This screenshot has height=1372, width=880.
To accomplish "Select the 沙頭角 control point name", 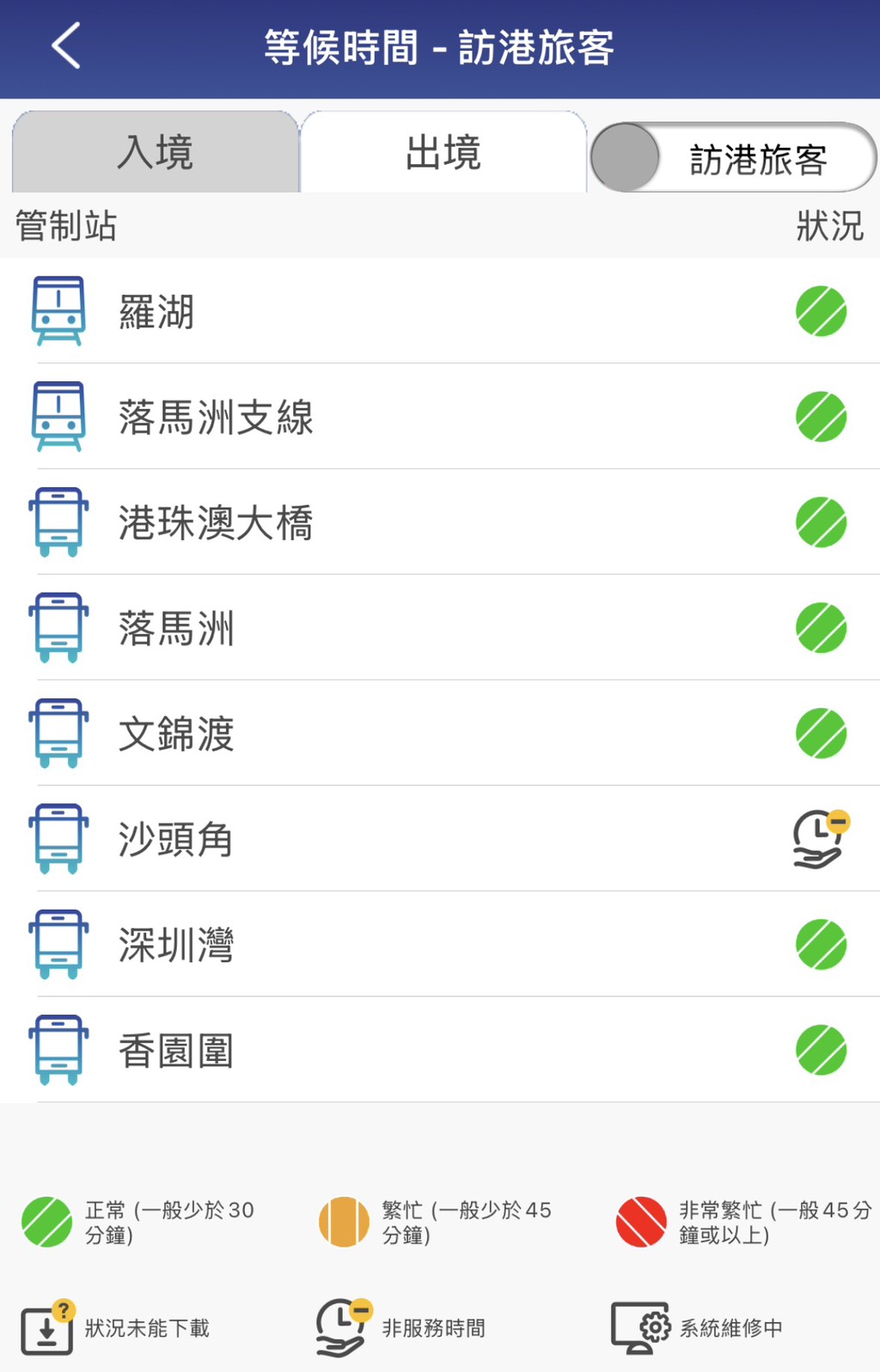I will point(176,839).
